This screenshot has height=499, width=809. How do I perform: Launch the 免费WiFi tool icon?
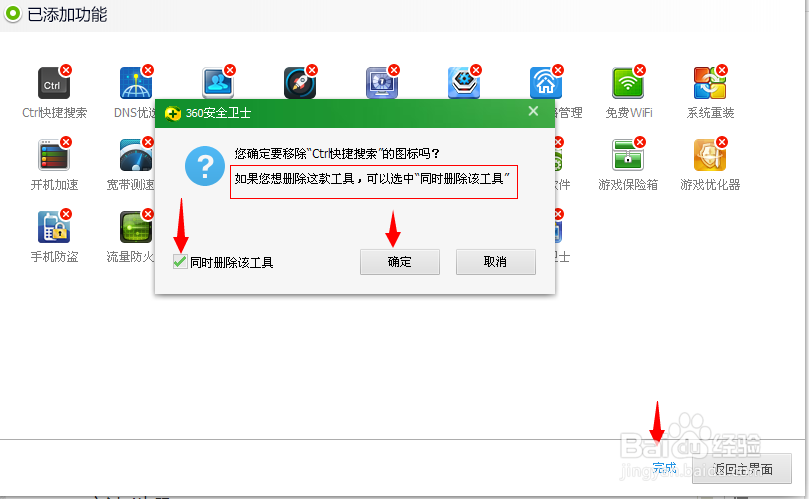pos(628,83)
